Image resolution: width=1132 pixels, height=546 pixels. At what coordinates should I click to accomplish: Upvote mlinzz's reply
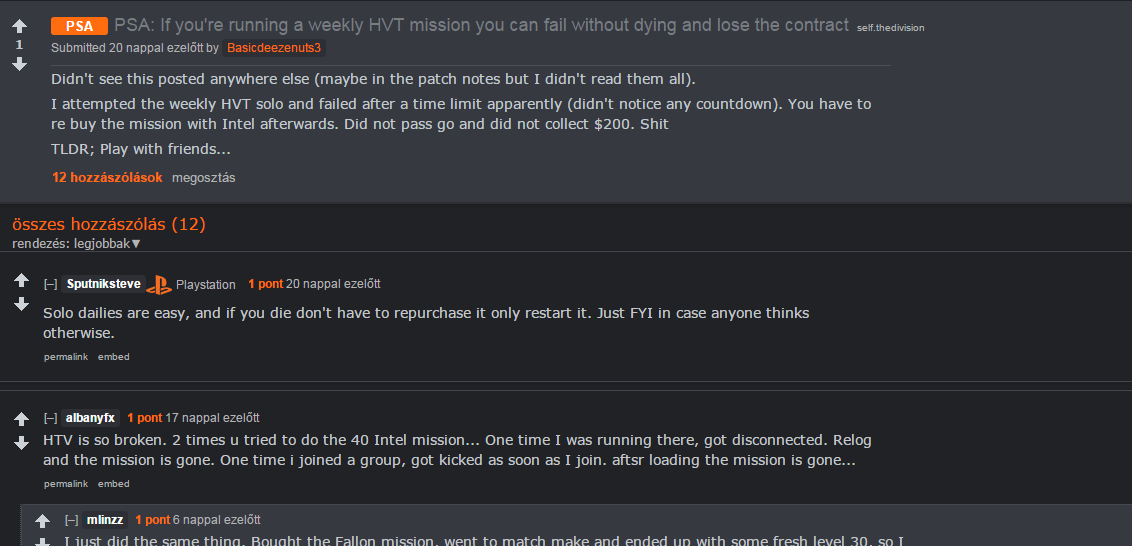[x=43, y=521]
